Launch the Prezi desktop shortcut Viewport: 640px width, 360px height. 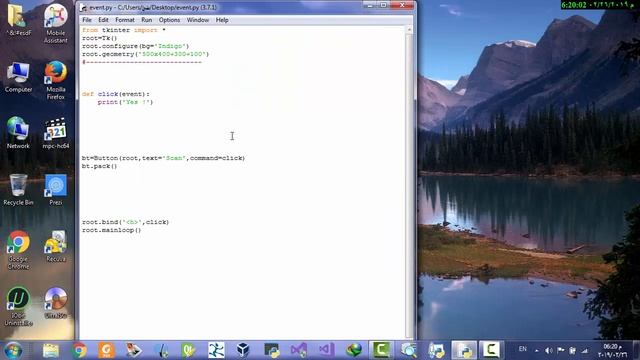pyautogui.click(x=56, y=189)
